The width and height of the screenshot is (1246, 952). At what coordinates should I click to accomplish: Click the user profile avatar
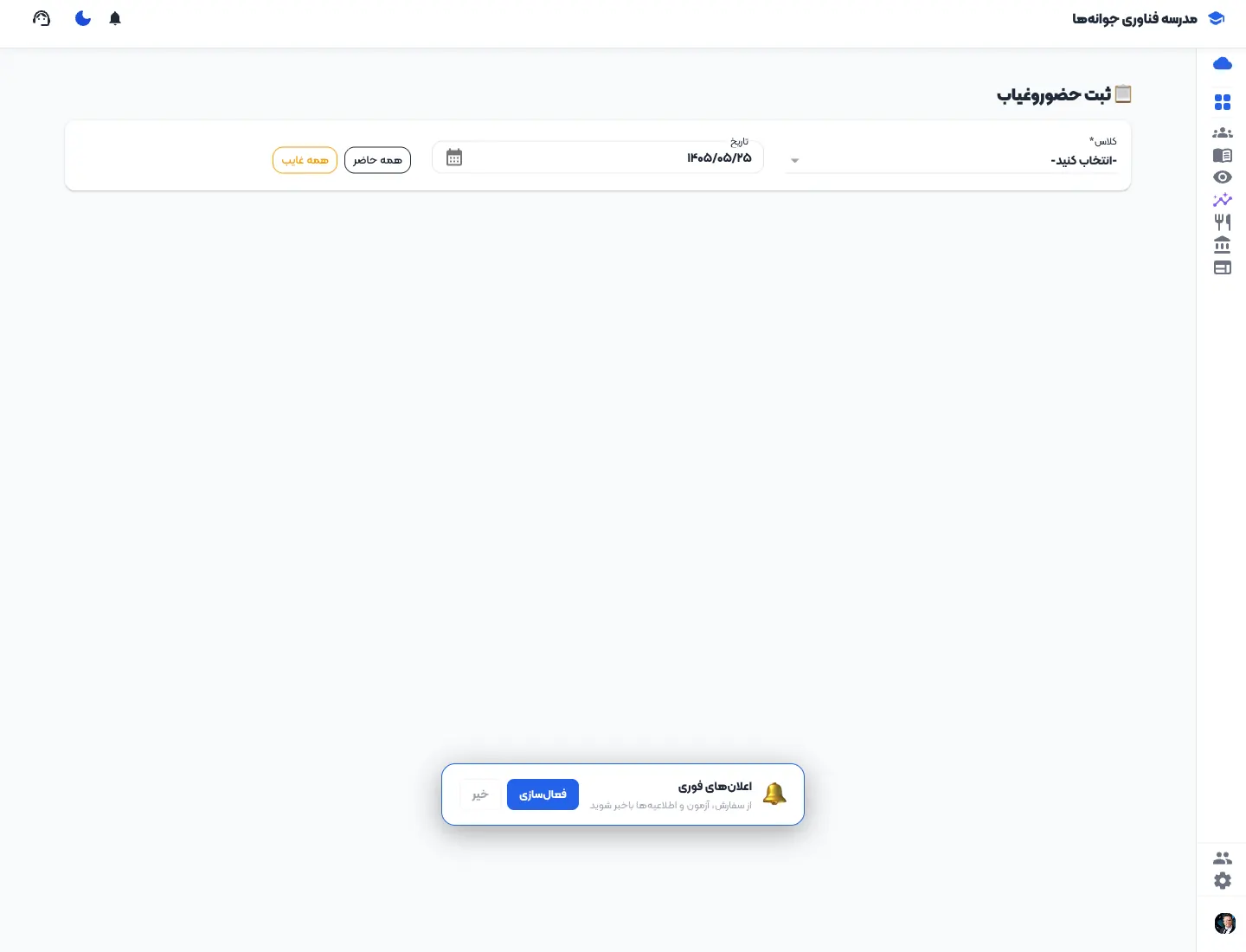pos(1224,923)
